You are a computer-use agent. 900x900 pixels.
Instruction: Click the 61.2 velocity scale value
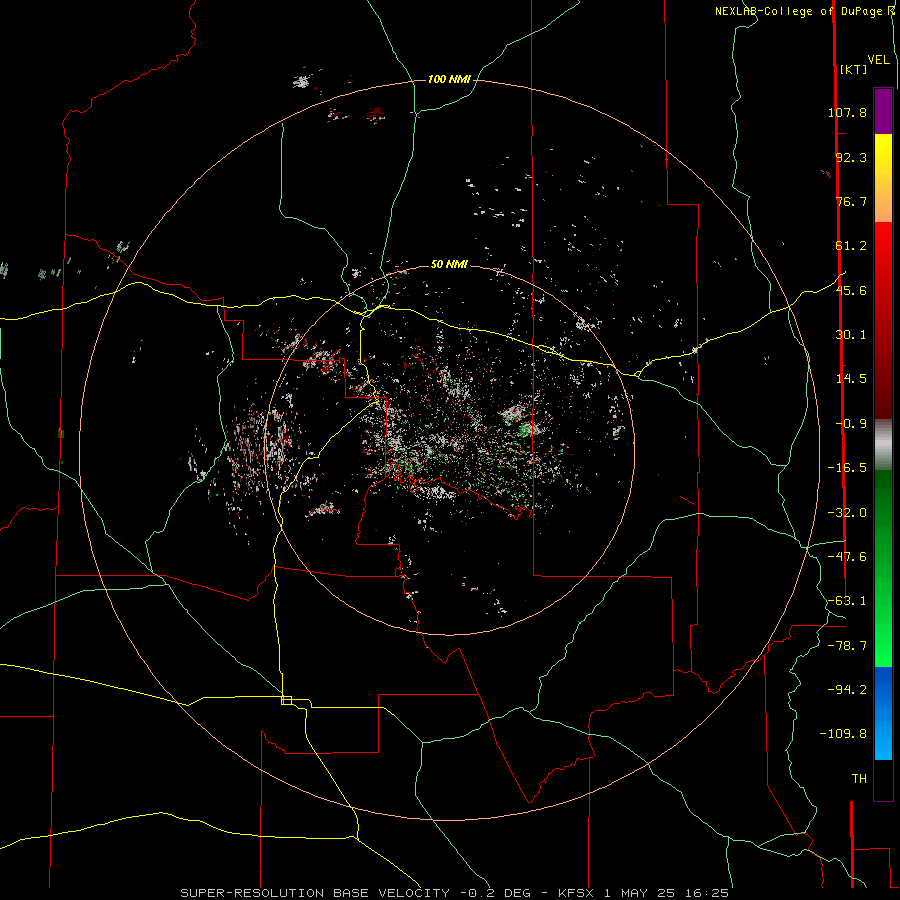[x=851, y=246]
